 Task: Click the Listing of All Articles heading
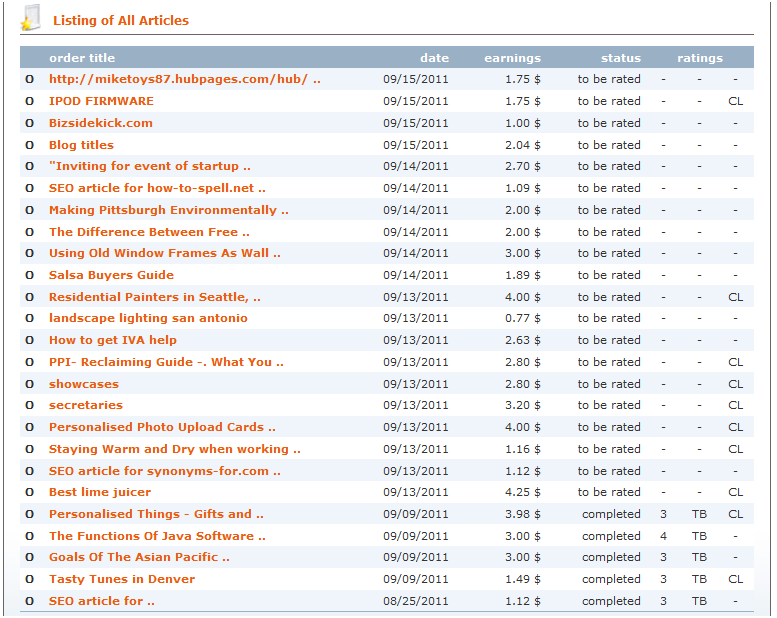click(121, 20)
